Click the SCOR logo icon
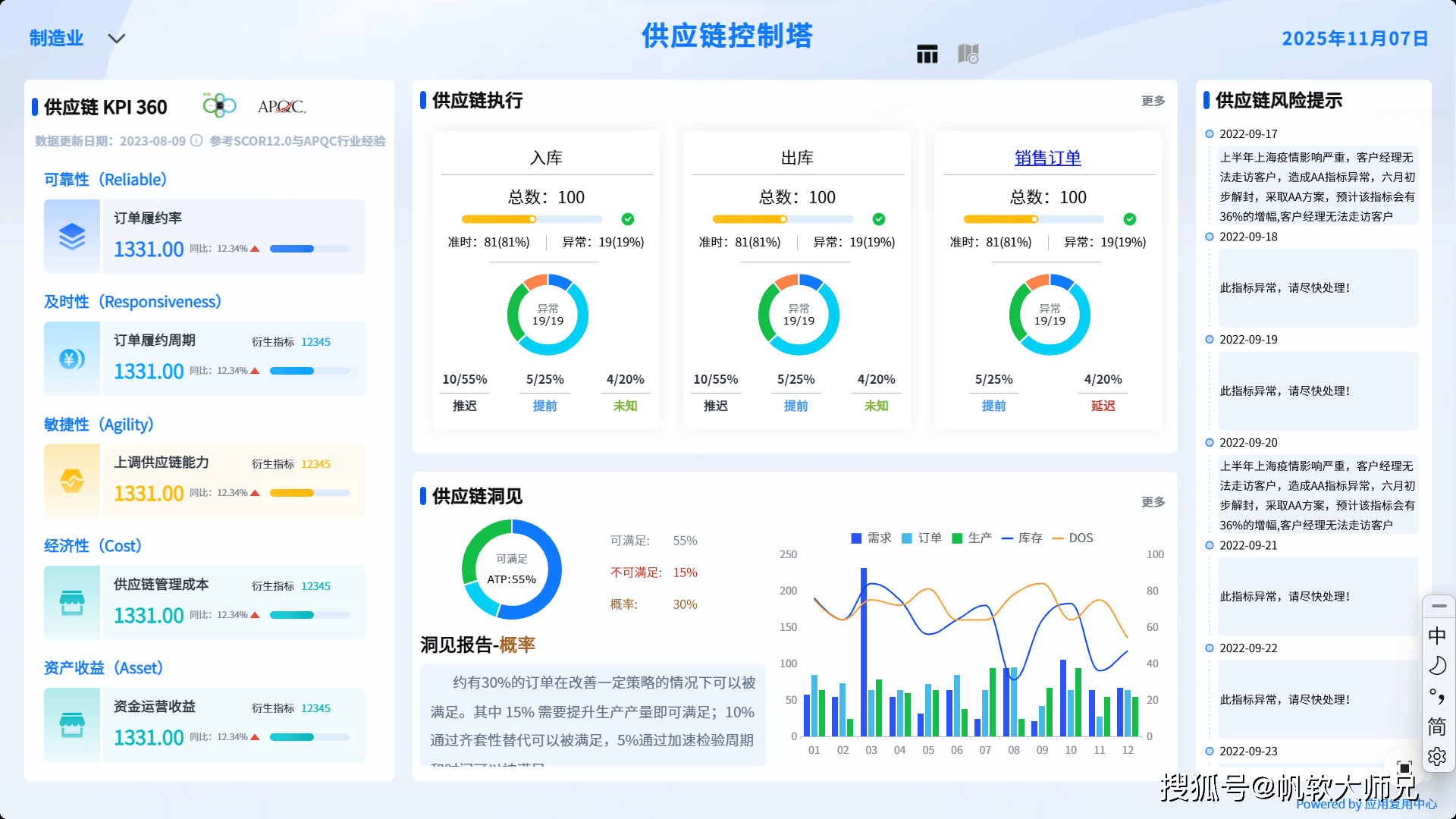The height and width of the screenshot is (819, 1456). tap(219, 105)
